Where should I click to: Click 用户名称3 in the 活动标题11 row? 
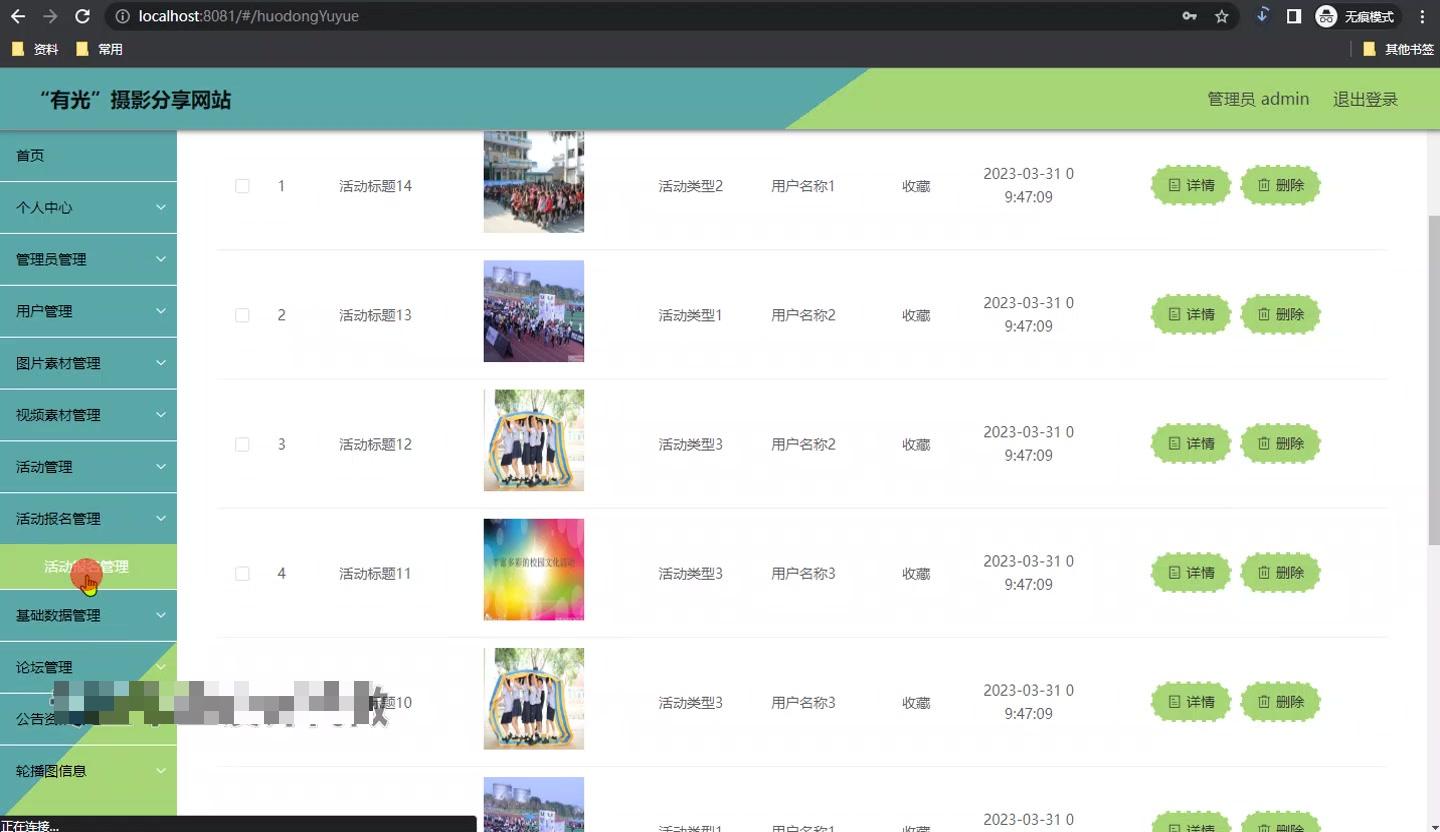click(x=803, y=573)
